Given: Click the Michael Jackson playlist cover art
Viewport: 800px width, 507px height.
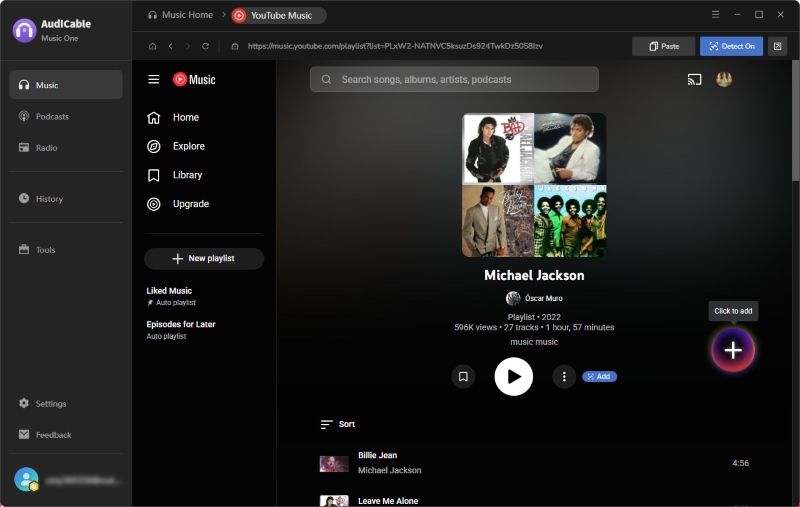Looking at the screenshot, I should [534, 185].
